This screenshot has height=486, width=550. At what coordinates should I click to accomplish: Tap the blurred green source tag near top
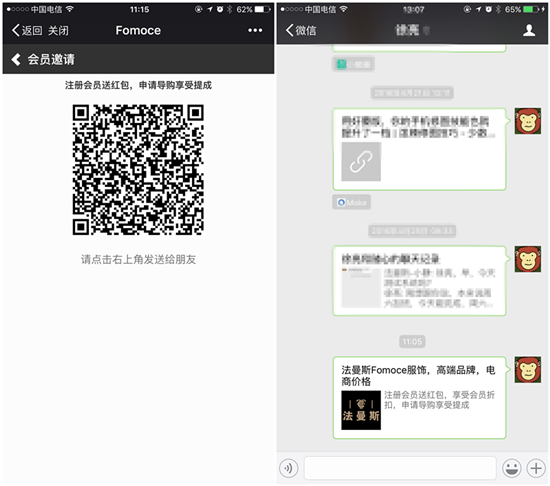[x=353, y=64]
